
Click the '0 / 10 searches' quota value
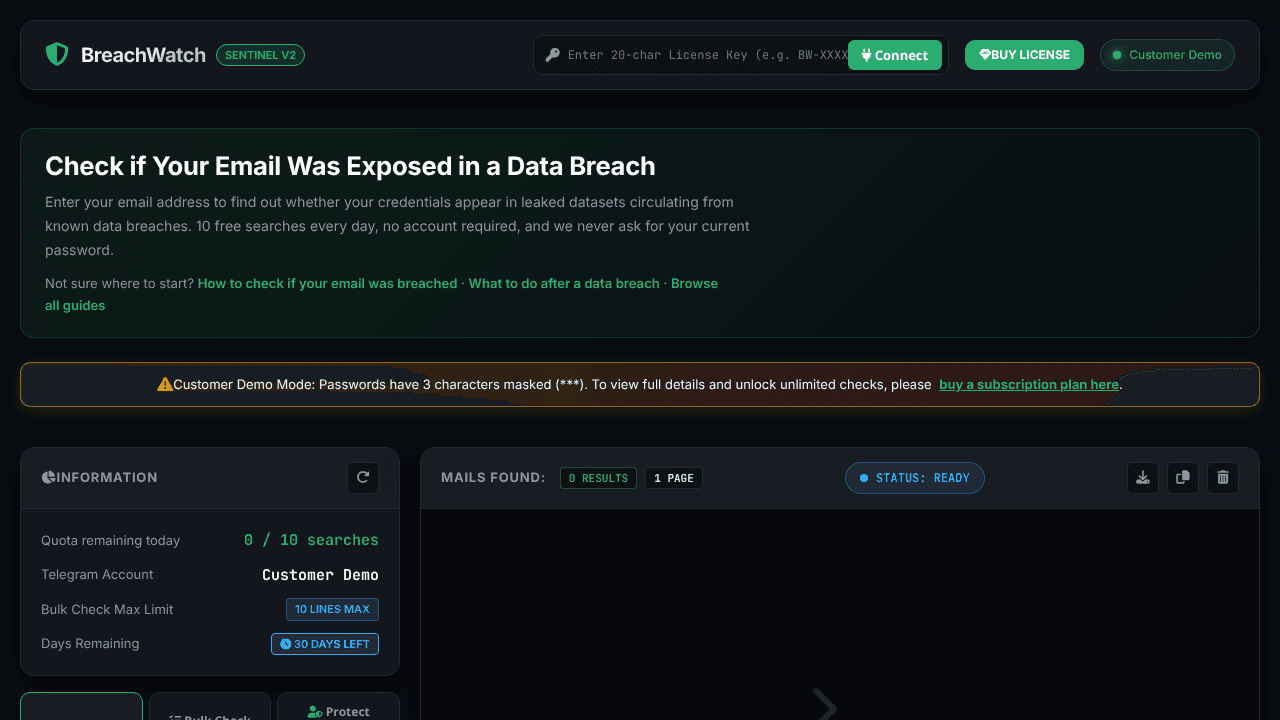[311, 540]
